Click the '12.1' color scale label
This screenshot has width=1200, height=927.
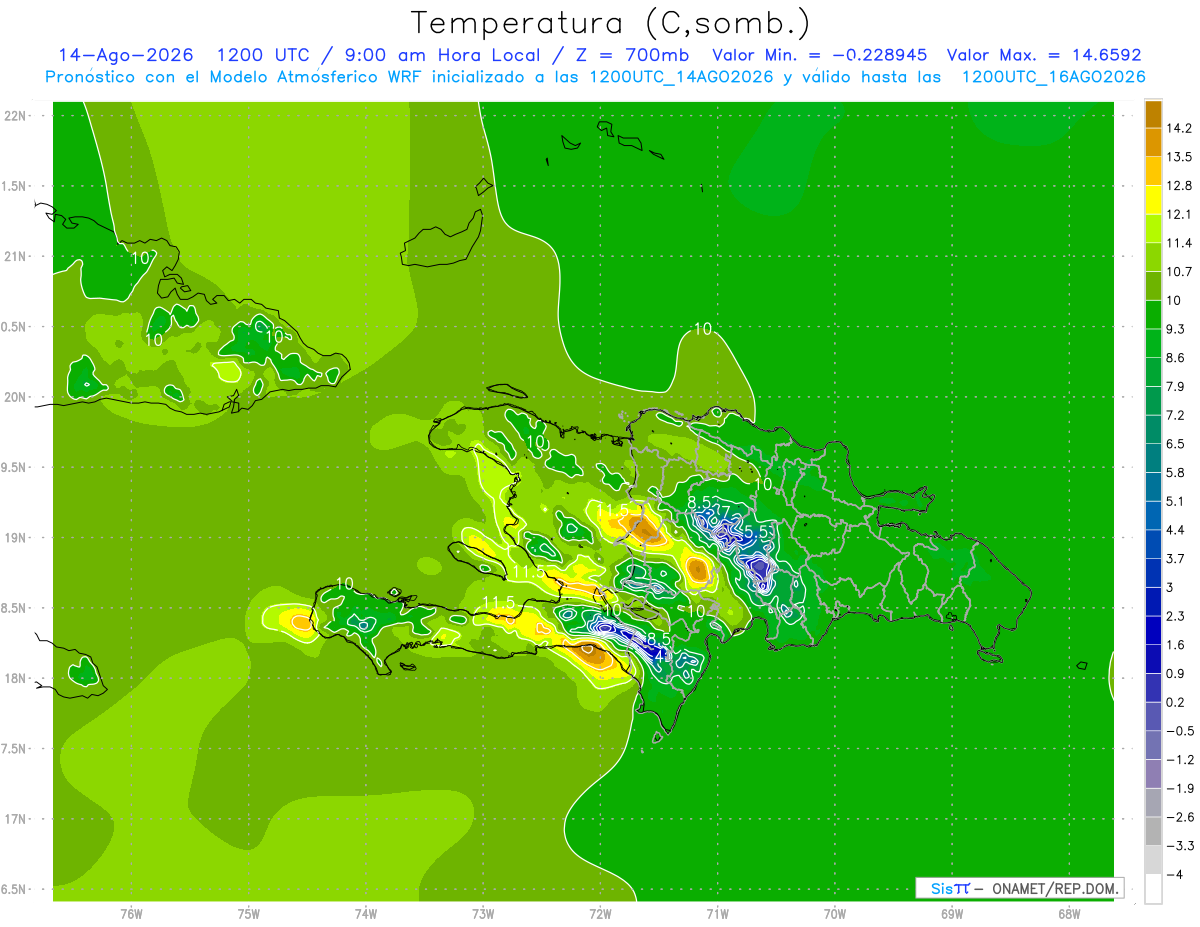(1180, 214)
